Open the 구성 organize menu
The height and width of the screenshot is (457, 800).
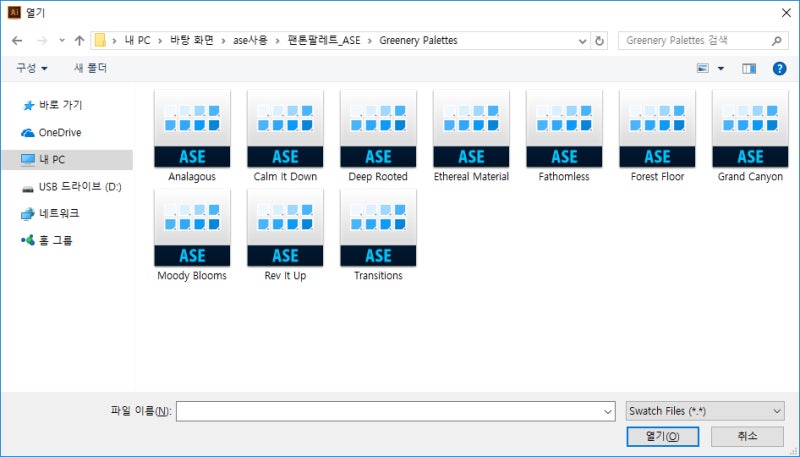32,68
